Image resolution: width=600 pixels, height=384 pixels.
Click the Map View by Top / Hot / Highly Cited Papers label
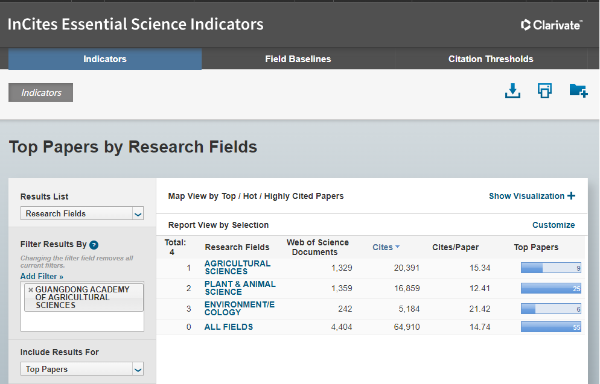(x=256, y=196)
